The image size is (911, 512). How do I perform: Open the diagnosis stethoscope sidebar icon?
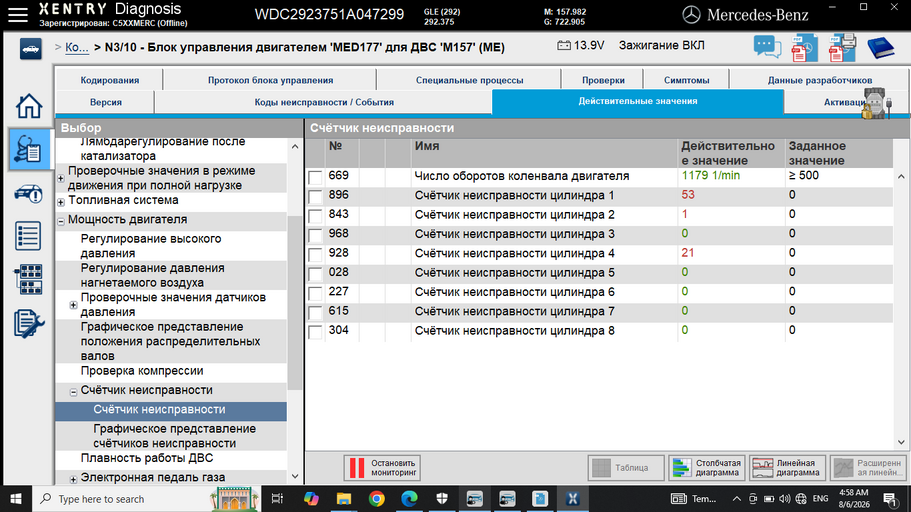pos(28,149)
